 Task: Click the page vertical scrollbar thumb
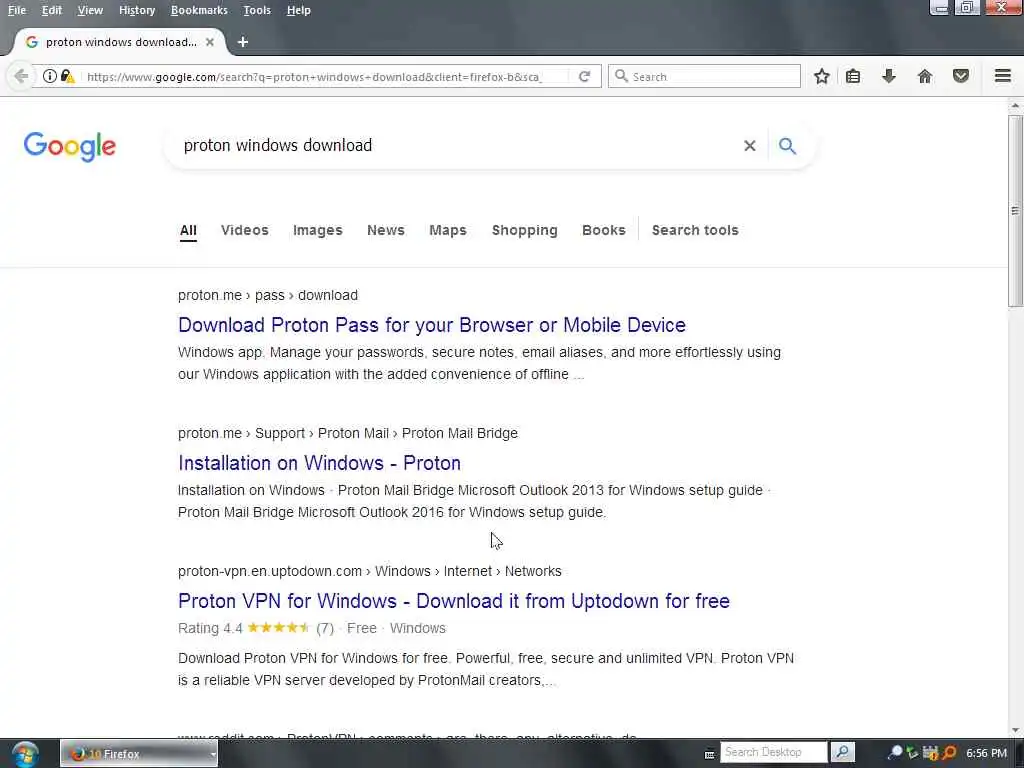(1015, 210)
